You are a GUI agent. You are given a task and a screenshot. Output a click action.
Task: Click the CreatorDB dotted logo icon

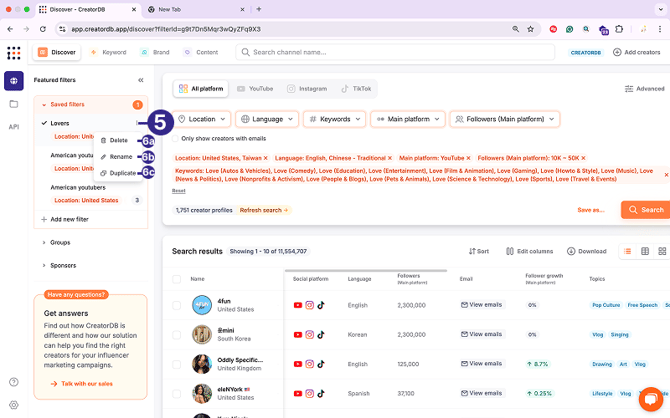click(x=14, y=53)
